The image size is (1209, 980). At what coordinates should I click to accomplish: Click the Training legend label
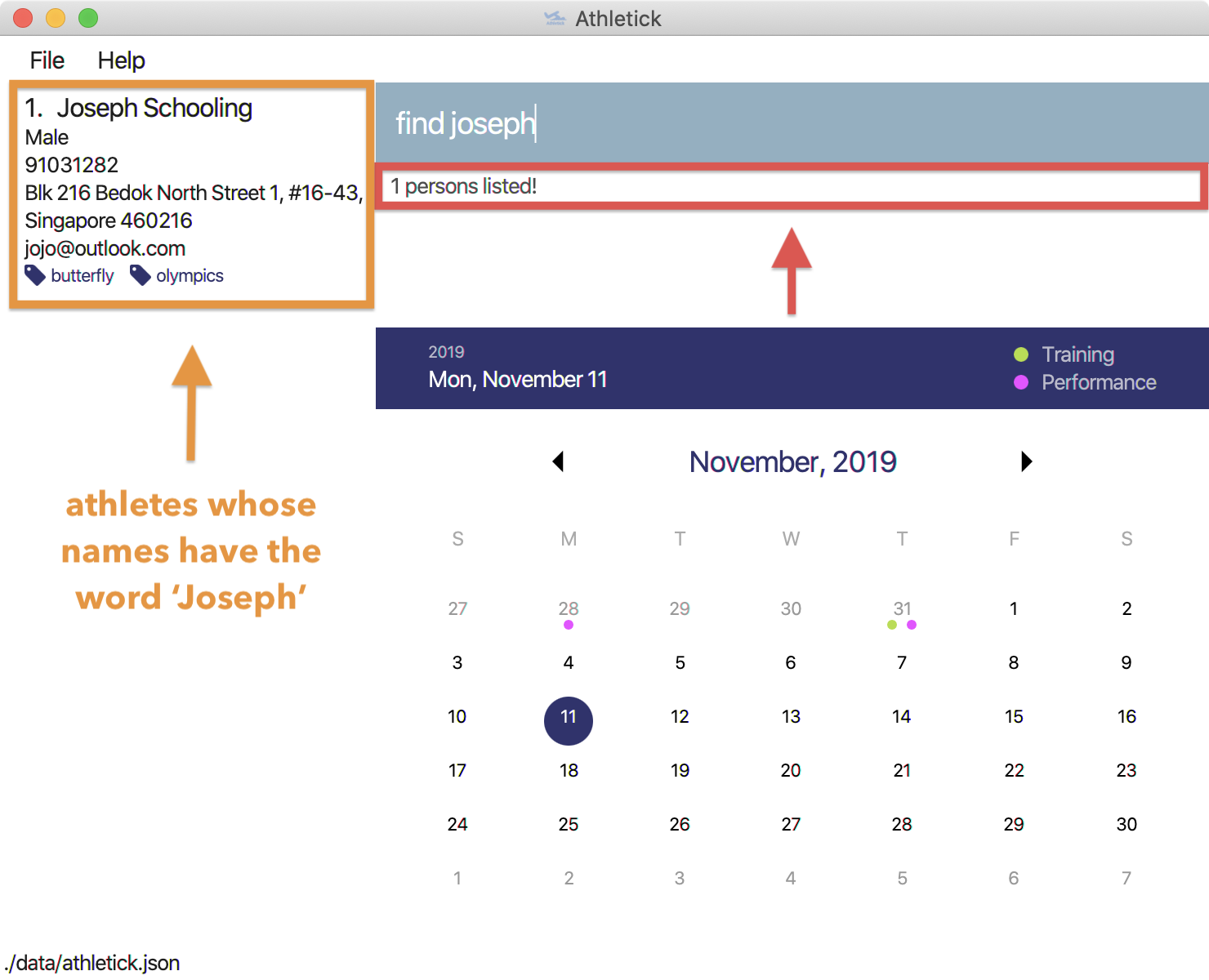pos(1078,354)
